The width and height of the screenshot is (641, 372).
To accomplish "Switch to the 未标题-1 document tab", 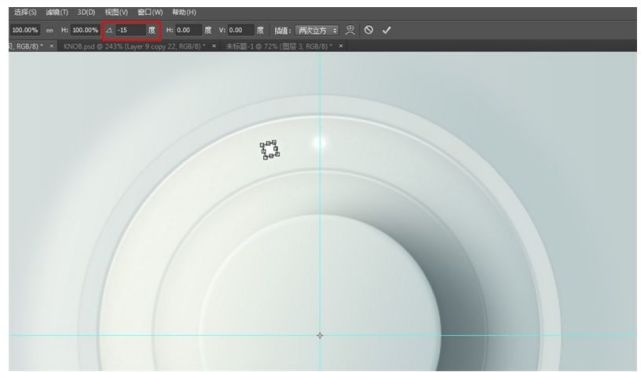I will tap(279, 46).
